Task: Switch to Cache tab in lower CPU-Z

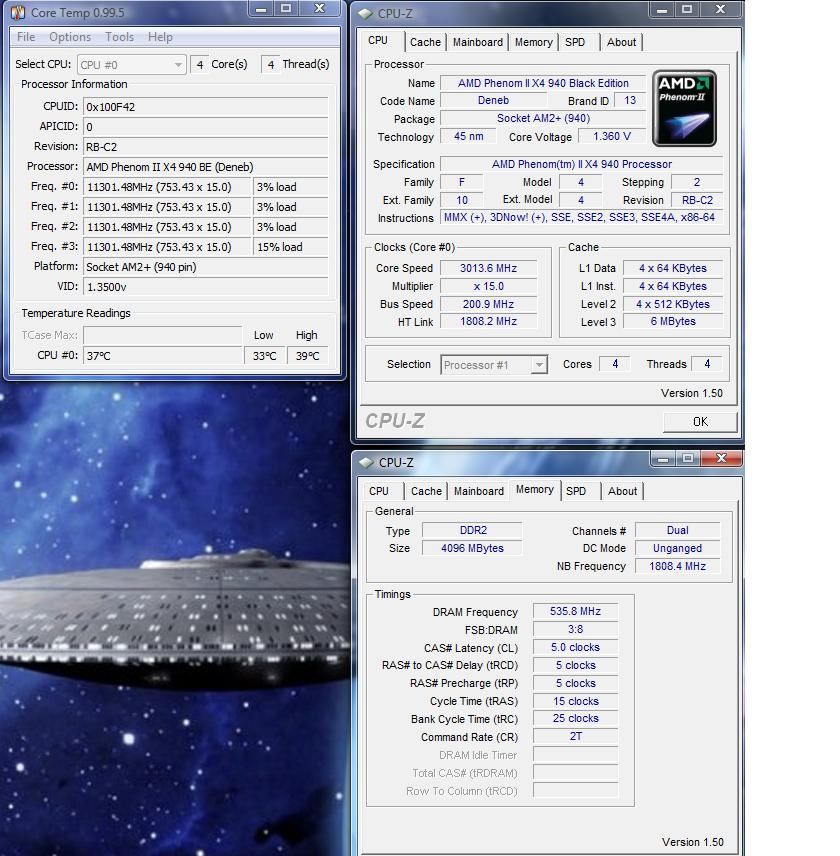Action: click(426, 491)
